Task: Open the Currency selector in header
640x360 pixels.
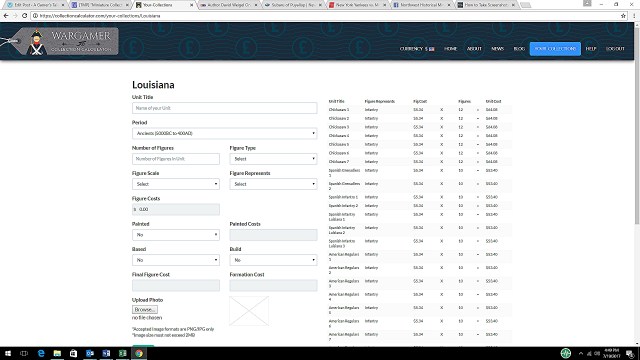Action: pyautogui.click(x=417, y=49)
